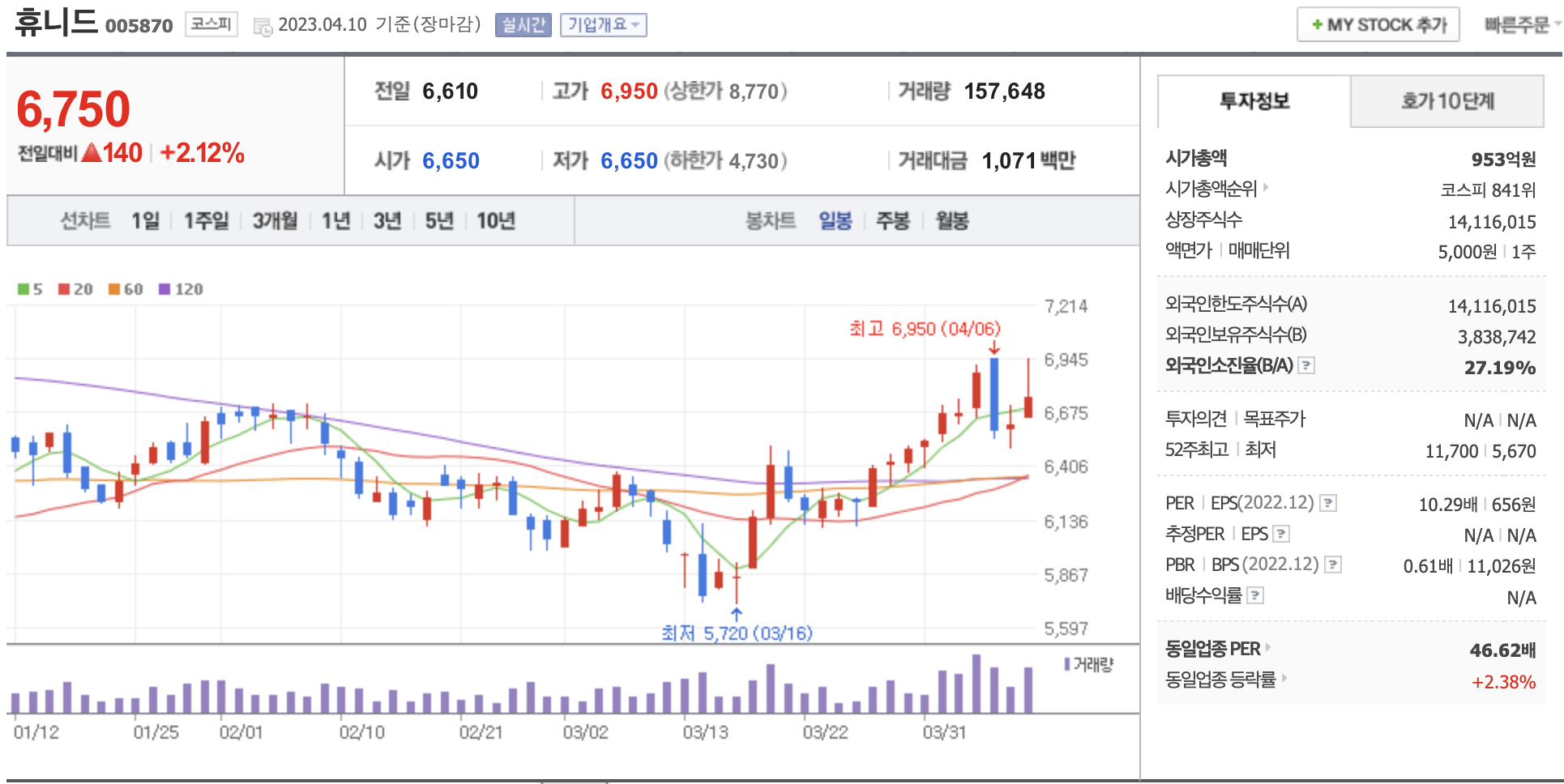Screen dimensions: 1564x784
Task: Click the calendar icon beside the date
Action: coord(263,27)
